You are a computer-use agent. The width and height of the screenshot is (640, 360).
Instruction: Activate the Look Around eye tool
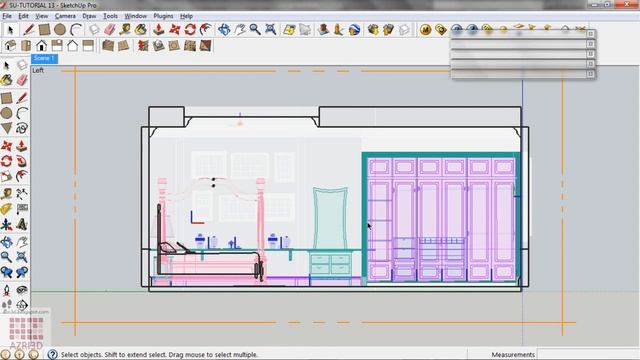(x=22, y=290)
